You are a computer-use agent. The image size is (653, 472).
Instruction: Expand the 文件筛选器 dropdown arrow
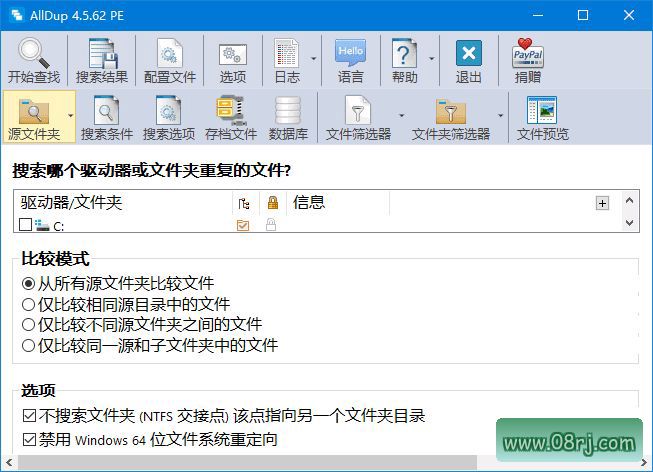click(401, 115)
